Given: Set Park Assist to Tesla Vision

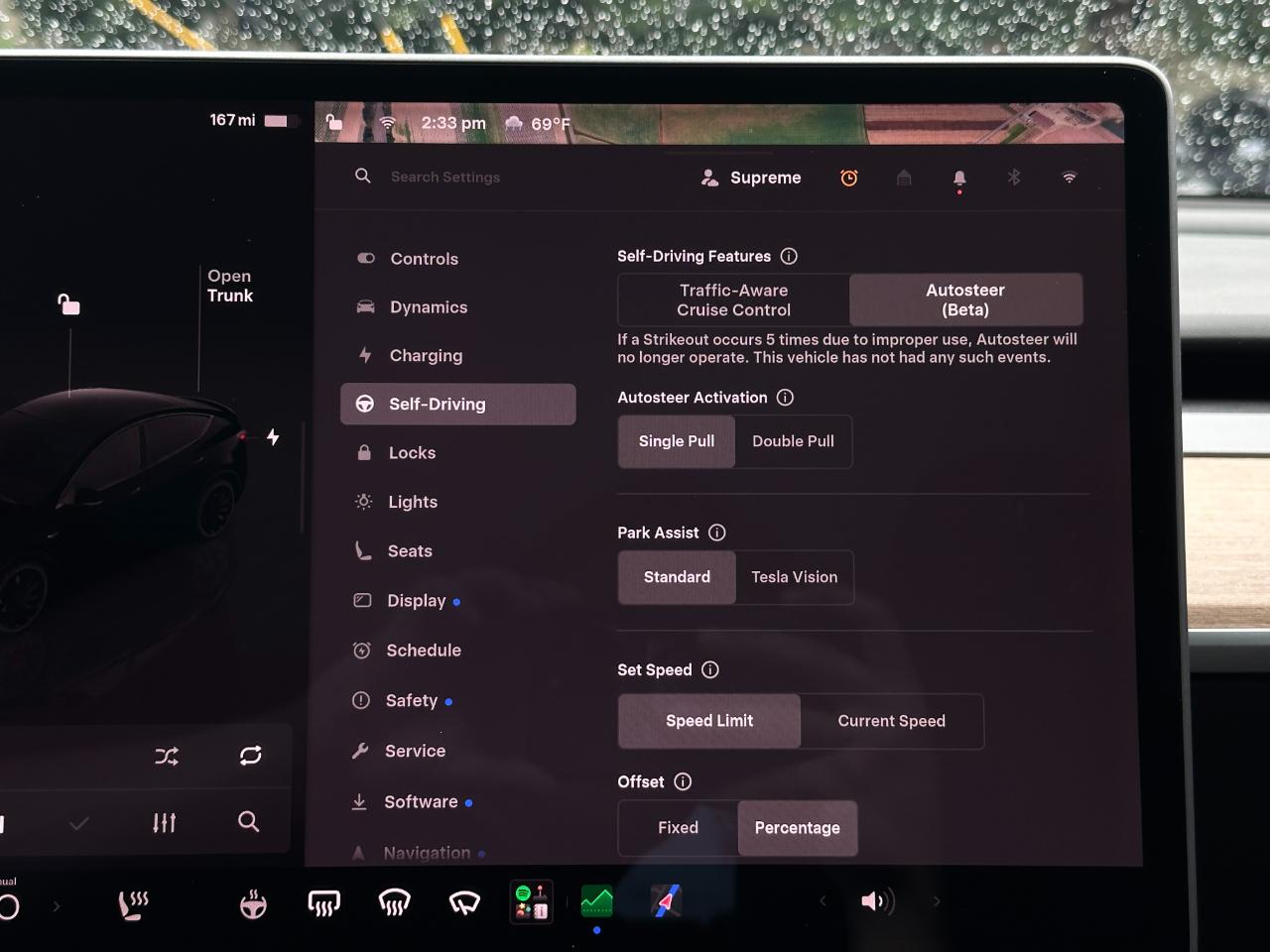Looking at the screenshot, I should pyautogui.click(x=794, y=577).
